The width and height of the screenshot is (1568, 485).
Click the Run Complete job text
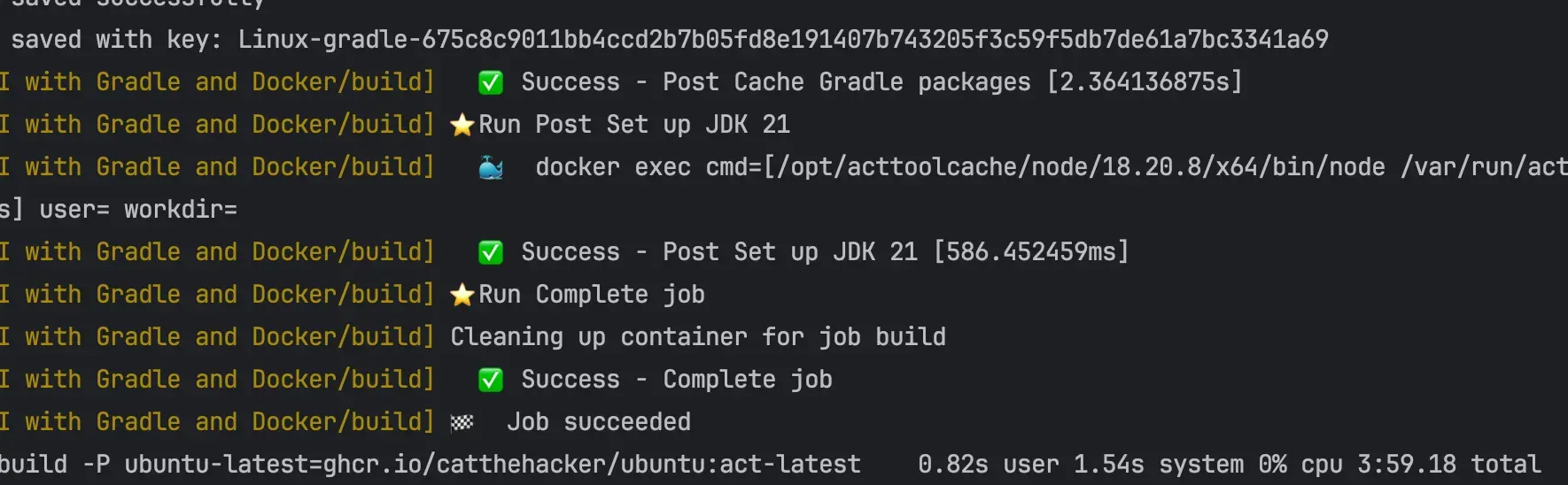(x=592, y=295)
